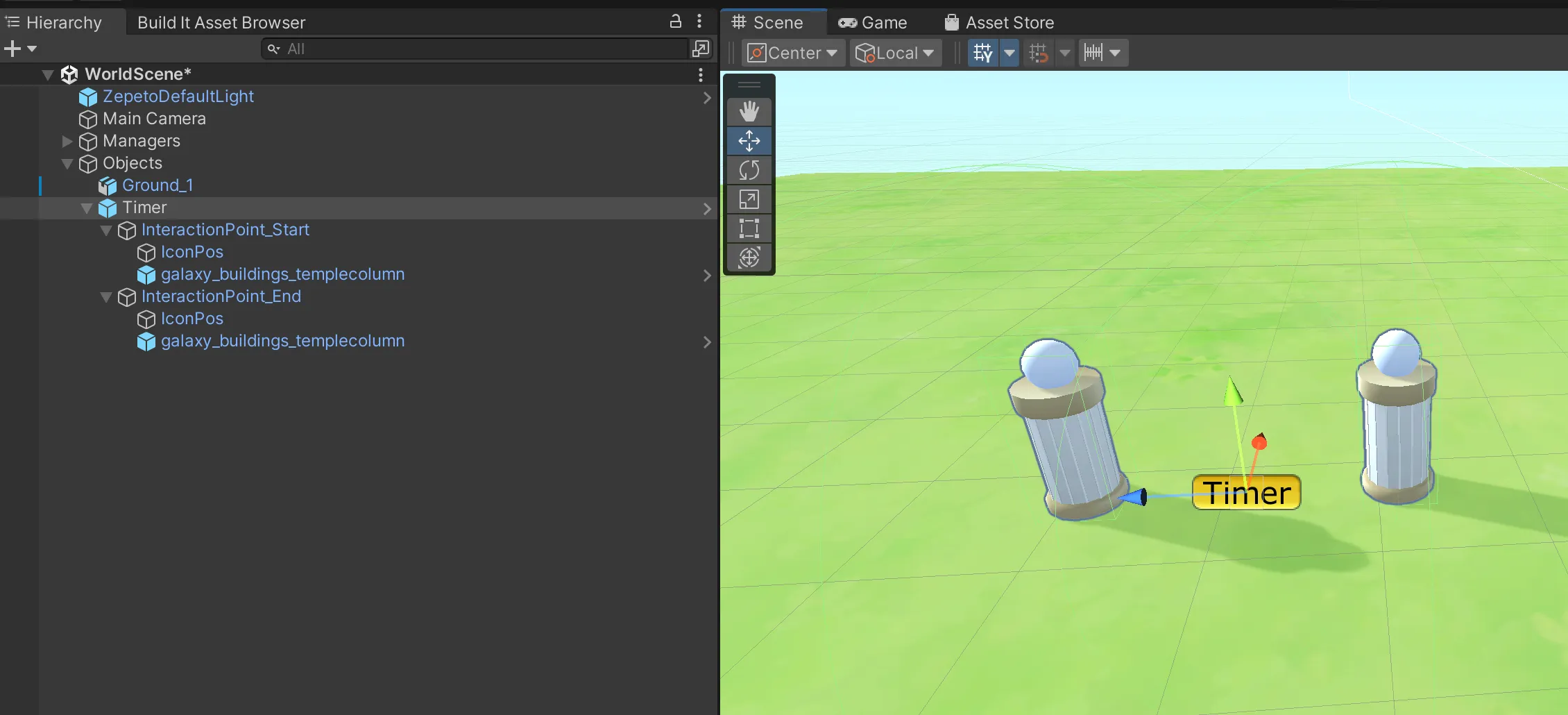Select Main Camera object
The height and width of the screenshot is (715, 1568).
154,119
